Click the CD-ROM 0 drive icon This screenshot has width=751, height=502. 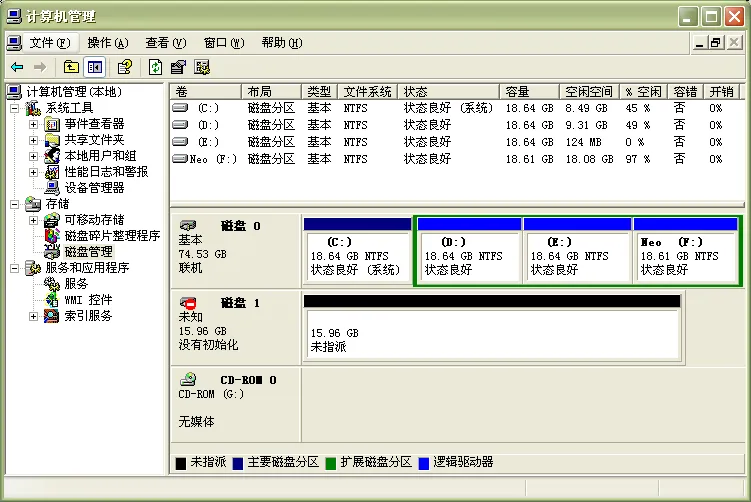[x=188, y=379]
